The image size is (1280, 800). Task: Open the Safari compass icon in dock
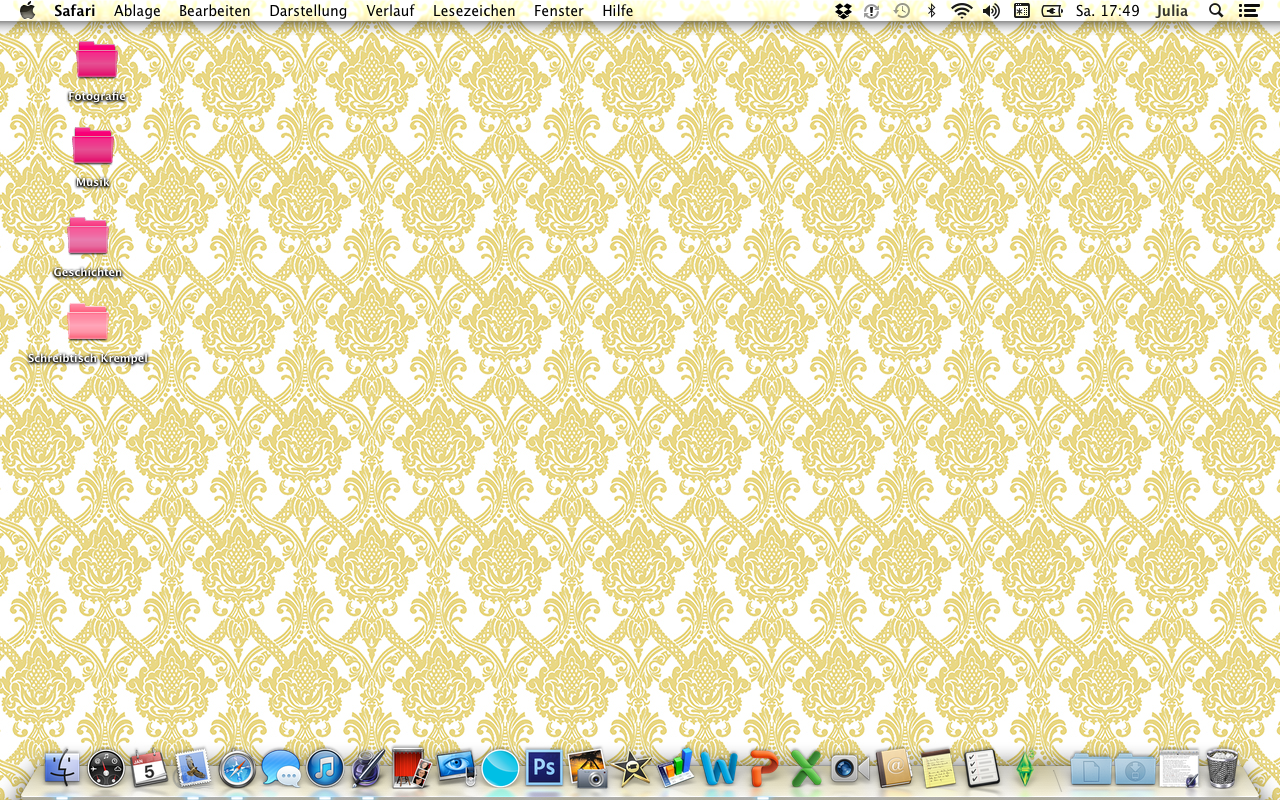point(238,768)
